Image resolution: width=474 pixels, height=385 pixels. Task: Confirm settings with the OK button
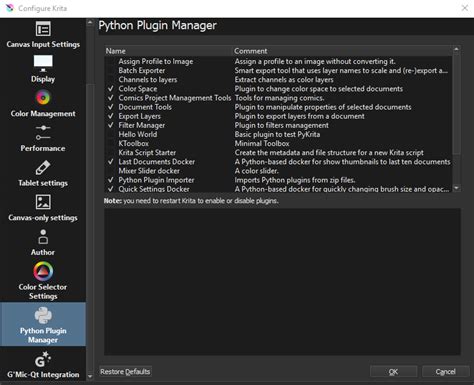tap(393, 372)
